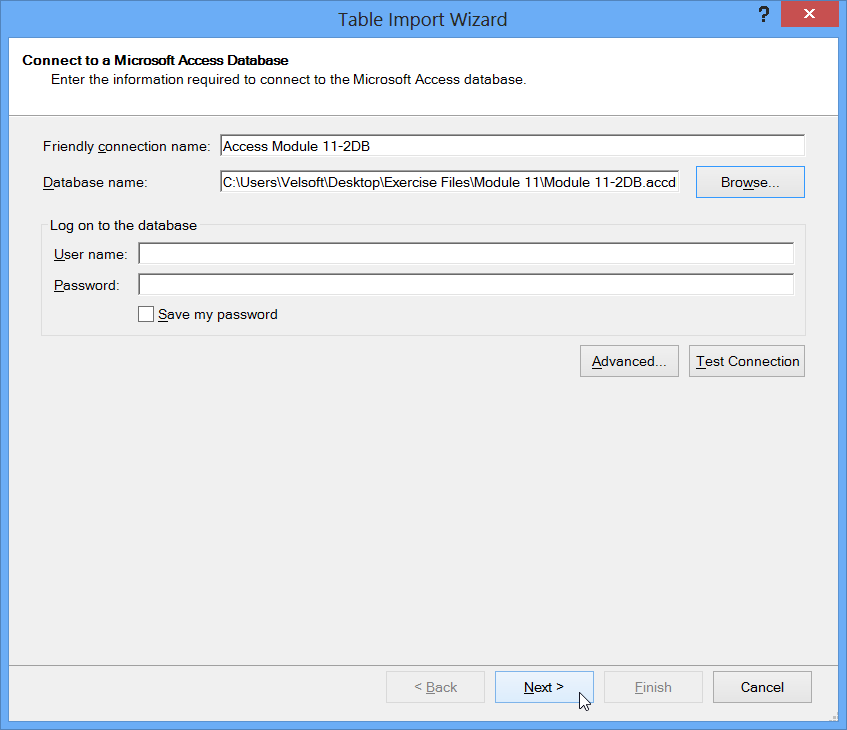Focus the User name input box
This screenshot has width=847, height=730.
point(465,253)
